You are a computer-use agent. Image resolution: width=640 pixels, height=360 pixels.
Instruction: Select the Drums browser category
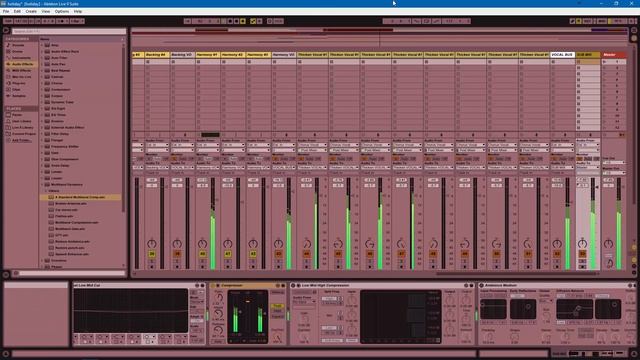coord(18,51)
